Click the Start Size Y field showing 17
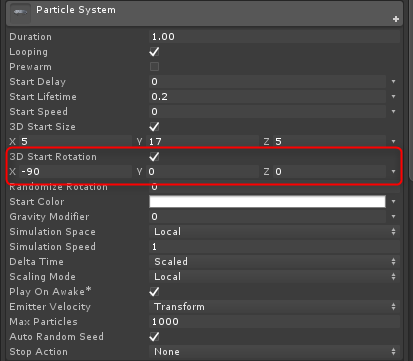The width and height of the screenshot is (413, 361). point(202,142)
